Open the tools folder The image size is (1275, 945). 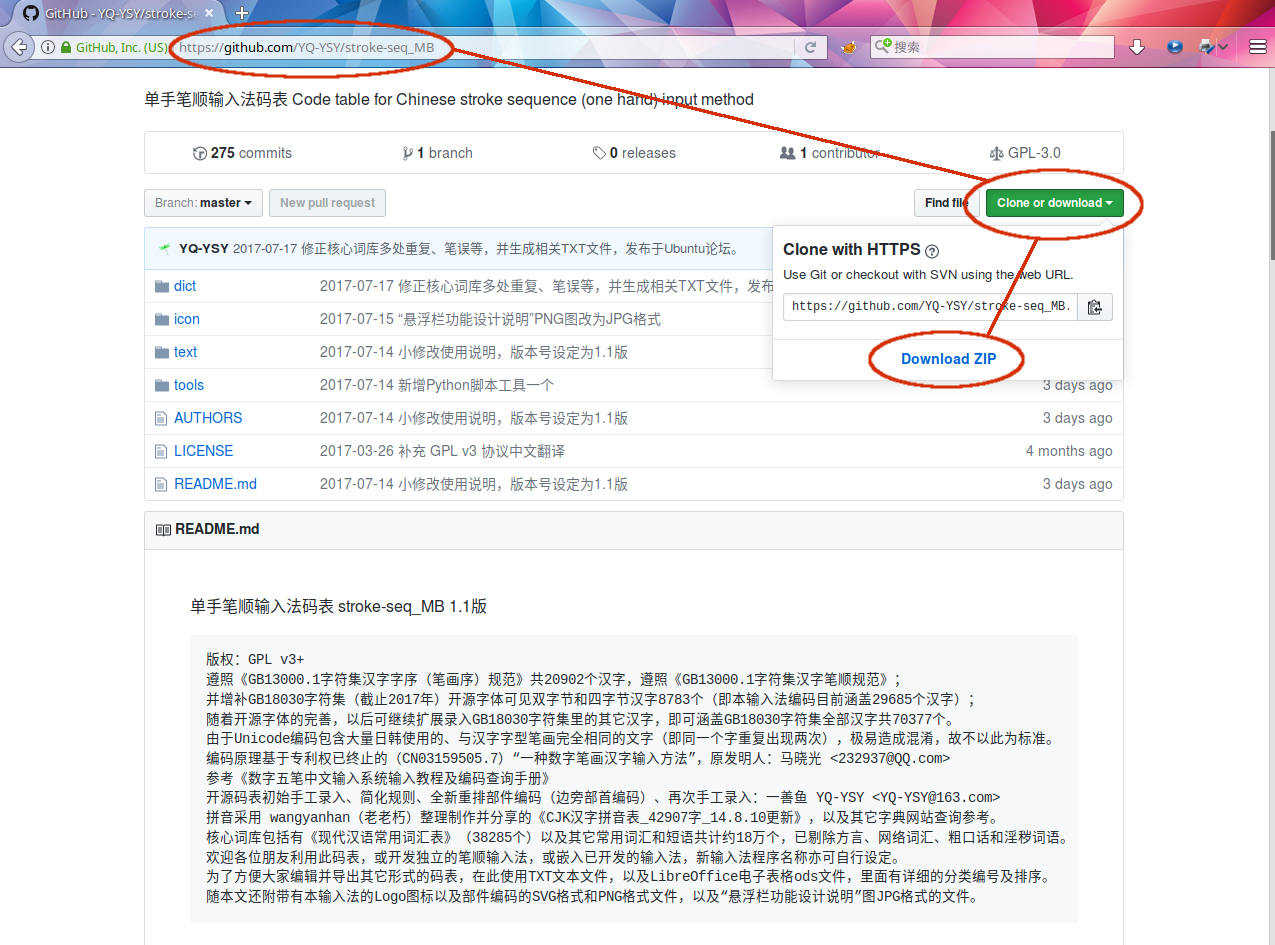(x=189, y=385)
